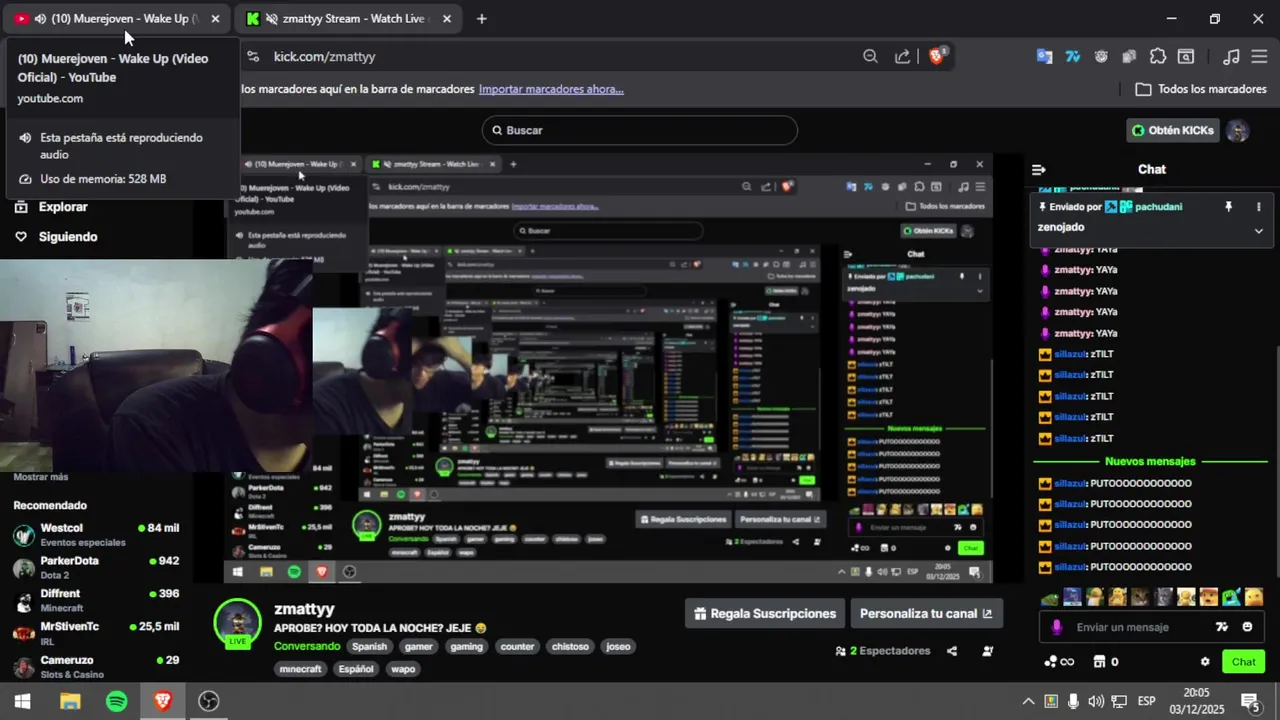
Task: Select the frog emote in quick emotes
Action: point(1049,598)
